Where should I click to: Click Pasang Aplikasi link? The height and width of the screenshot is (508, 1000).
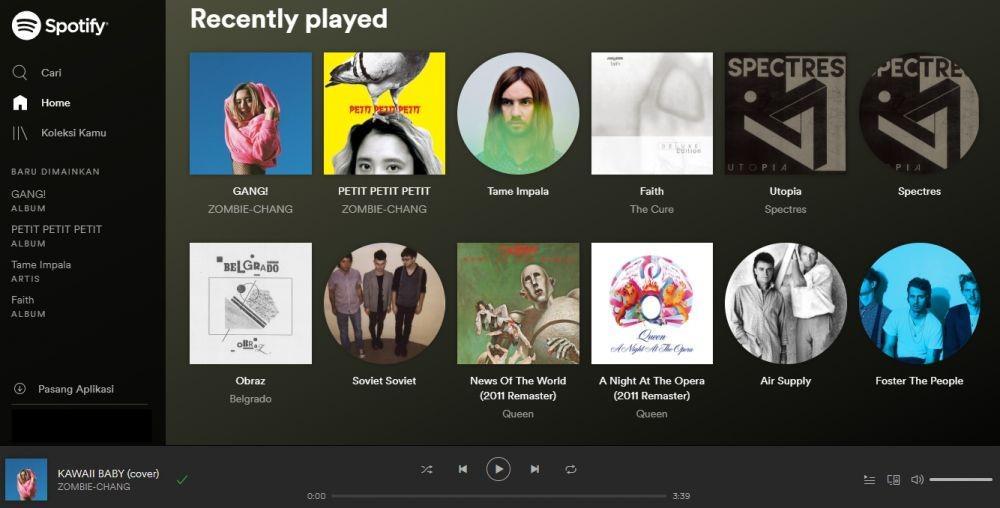pyautogui.click(x=76, y=389)
